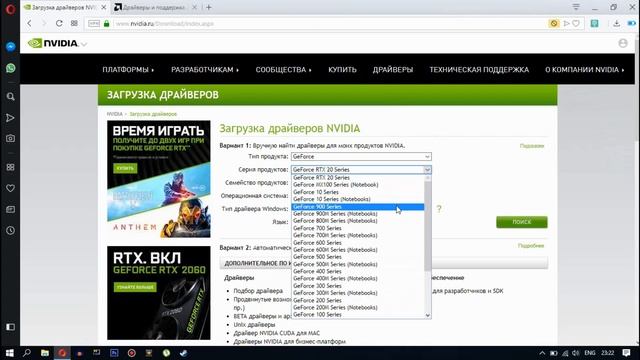This screenshot has height=360, width=640.
Task: Click the RTX 2060 banner image
Action: click(159, 293)
